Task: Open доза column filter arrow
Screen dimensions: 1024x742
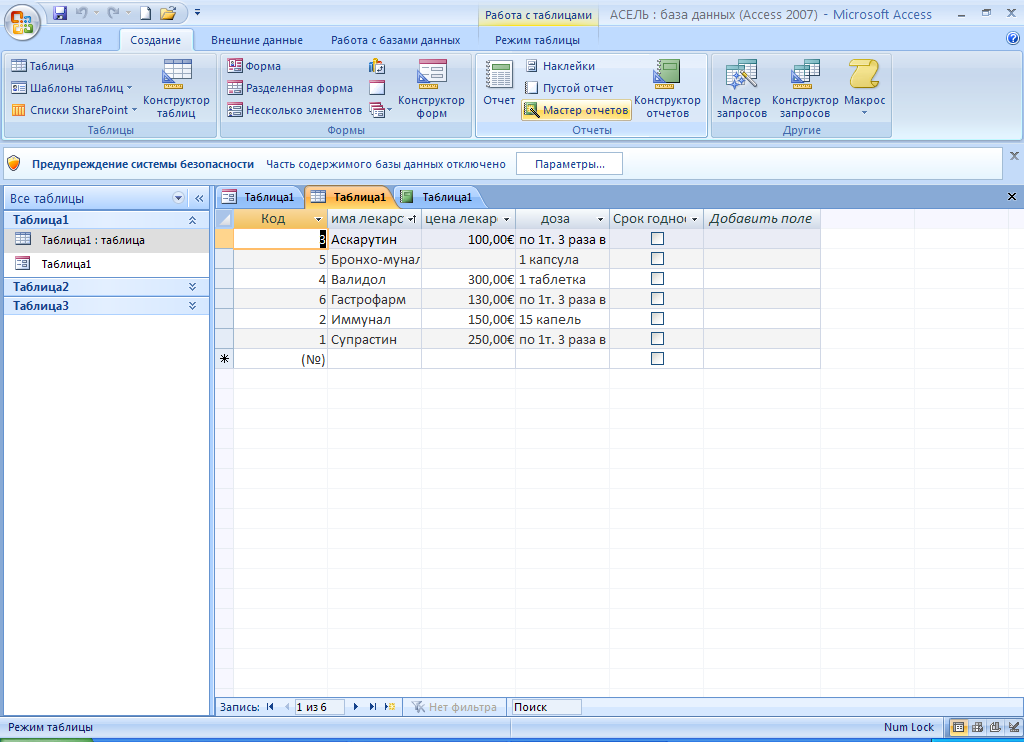Action: click(600, 219)
